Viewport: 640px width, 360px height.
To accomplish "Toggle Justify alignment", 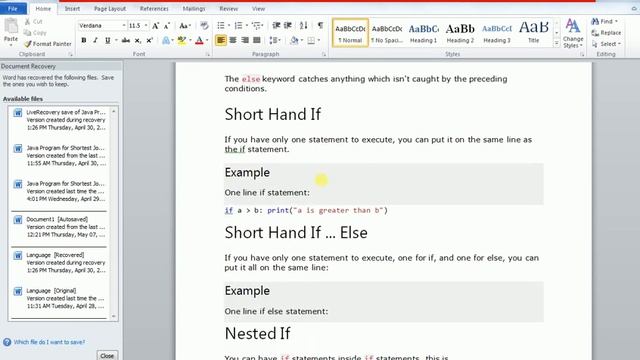I will (x=257, y=40).
